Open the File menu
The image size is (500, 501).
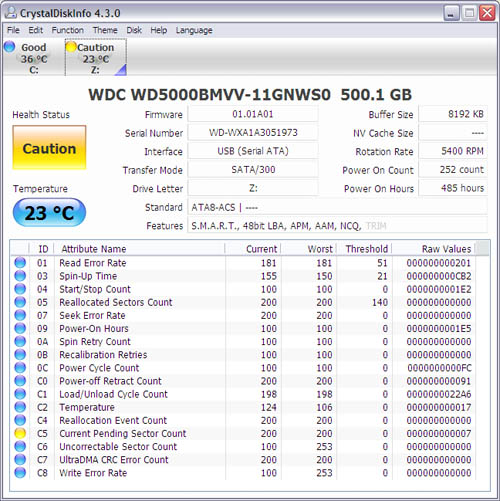13,30
